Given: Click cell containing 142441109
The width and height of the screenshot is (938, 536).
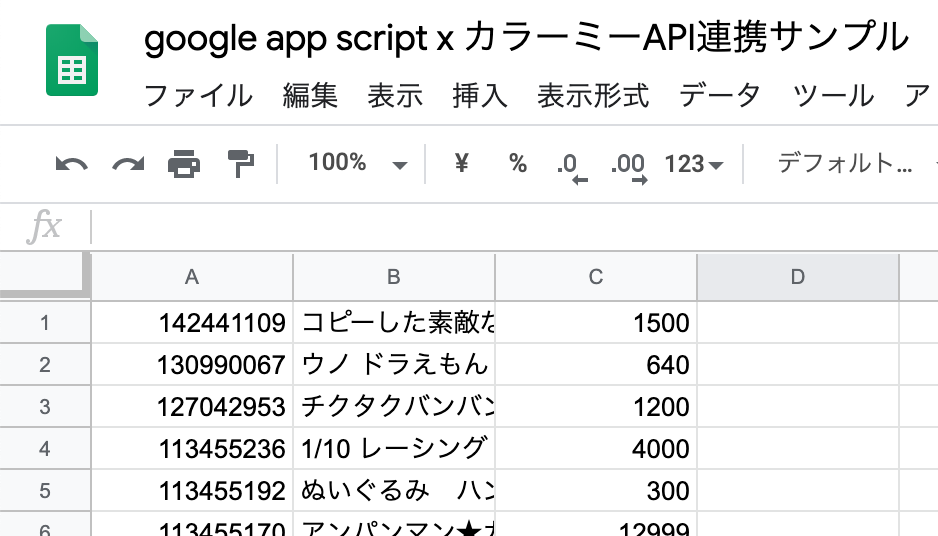Looking at the screenshot, I should click(x=192, y=322).
